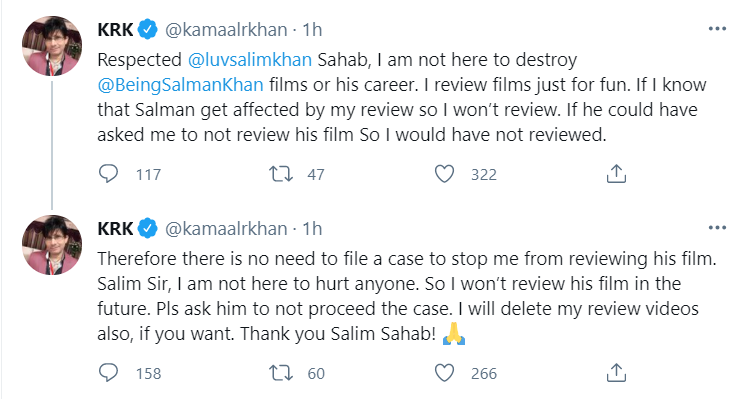750x399 pixels.
Task: Click the KRK display name on second tweet
Action: pos(115,229)
